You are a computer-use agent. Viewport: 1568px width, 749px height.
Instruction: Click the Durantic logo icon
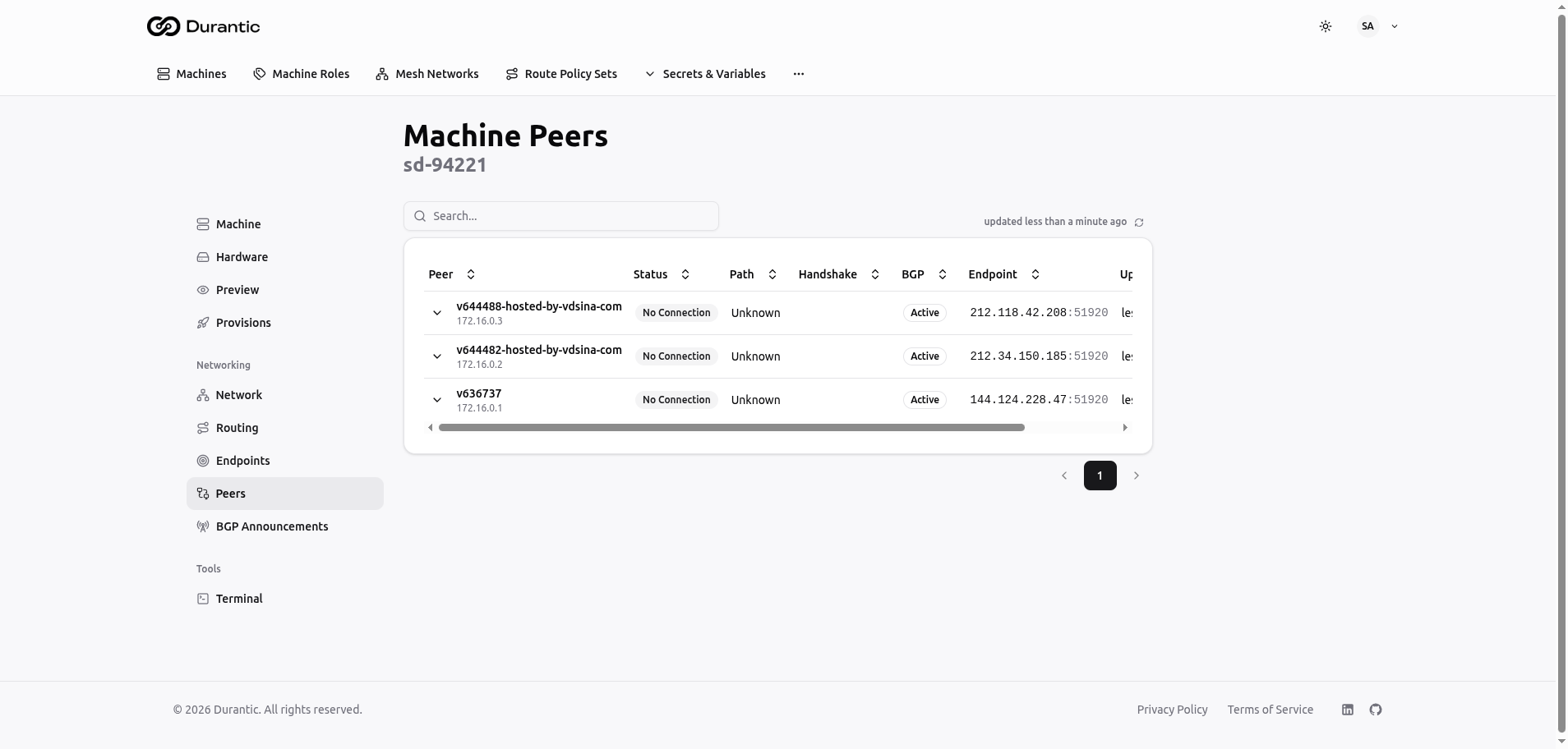163,26
